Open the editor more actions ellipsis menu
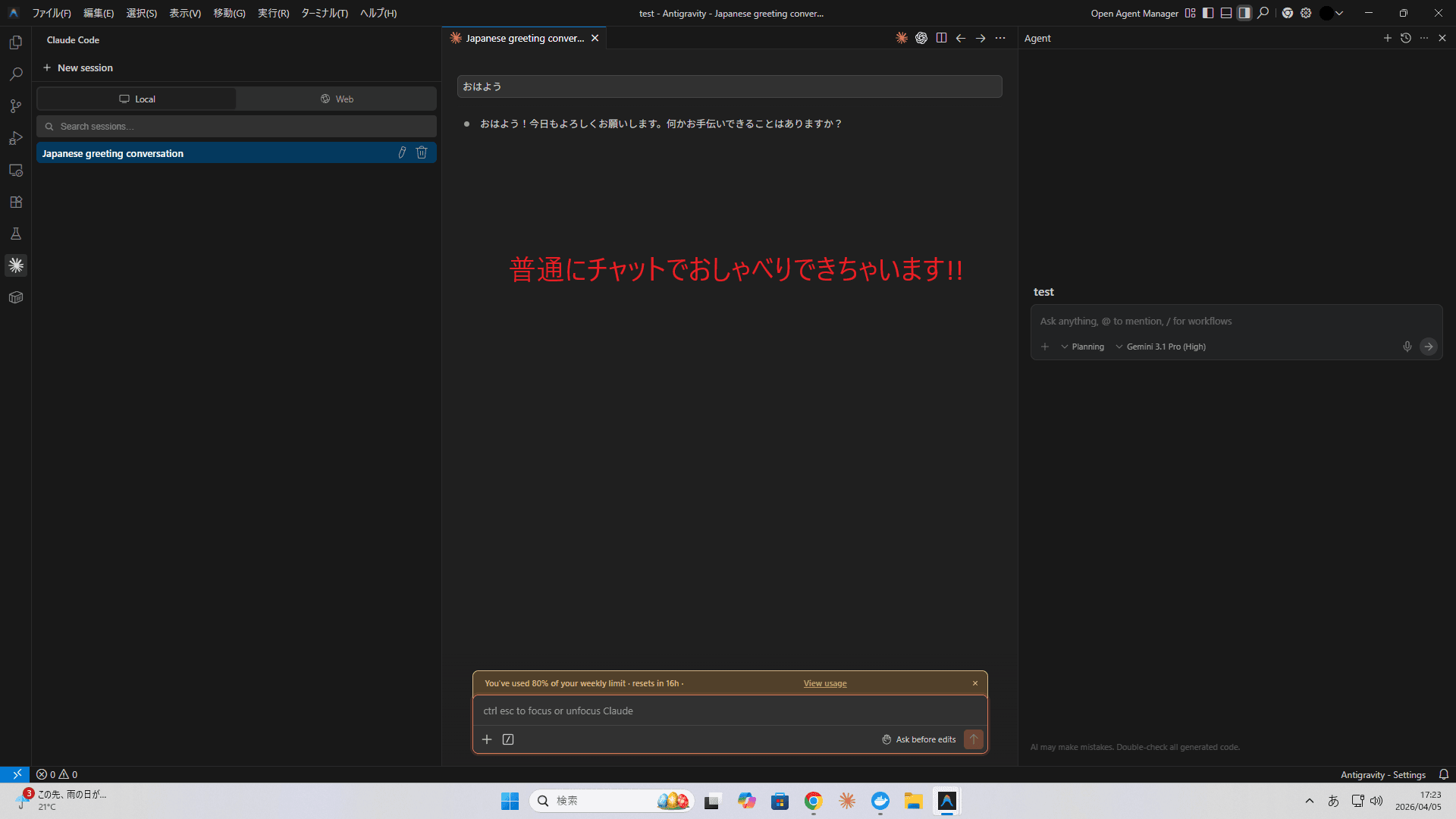The image size is (1456, 819). (x=1000, y=37)
